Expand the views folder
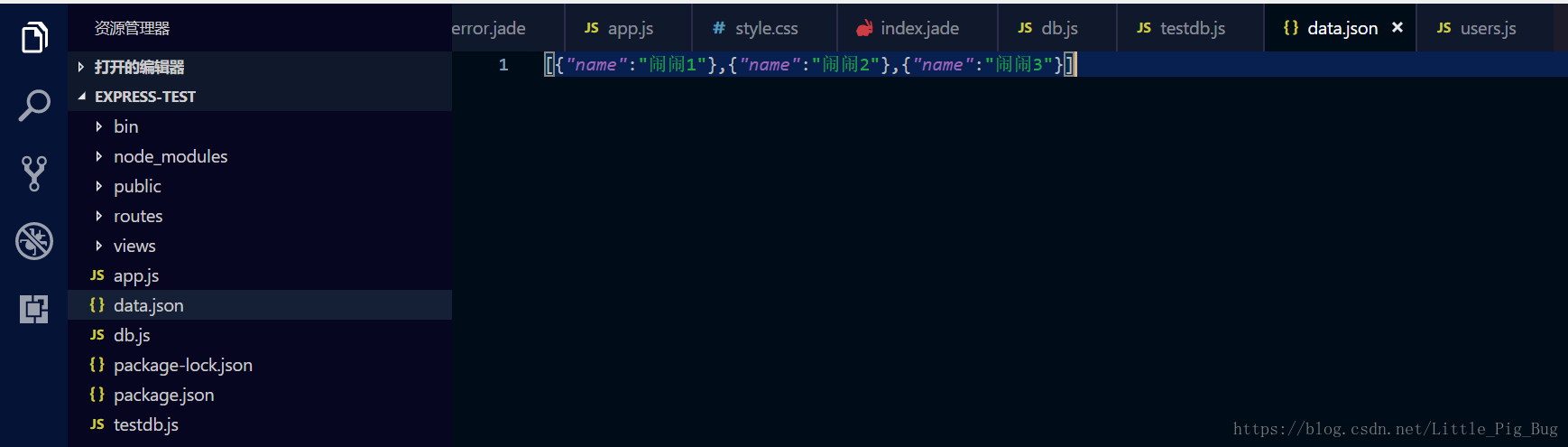 (260, 246)
